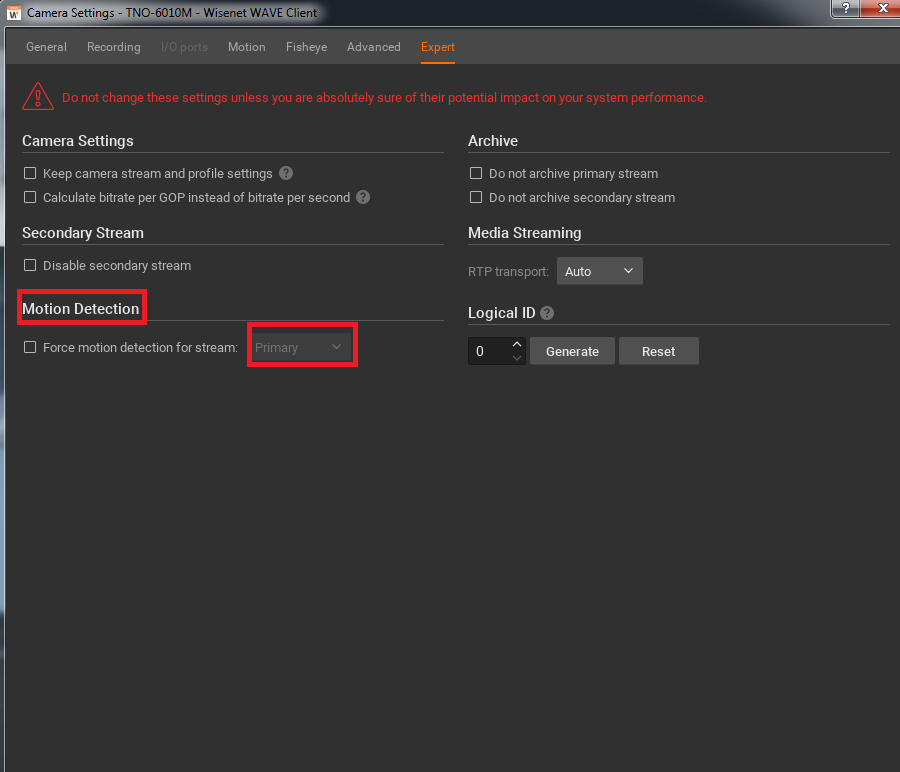This screenshot has width=900, height=772.
Task: Check Do not archive secondary stream
Action: click(x=476, y=197)
